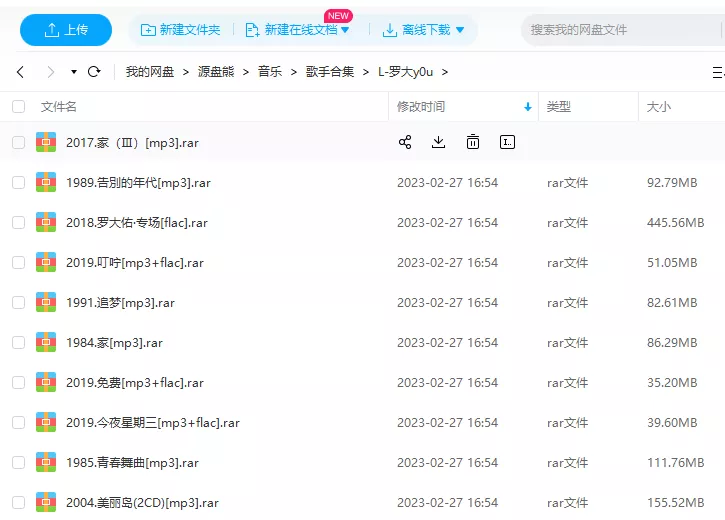Click the delete trash icon on hovered row
The image size is (725, 520).
(x=473, y=142)
